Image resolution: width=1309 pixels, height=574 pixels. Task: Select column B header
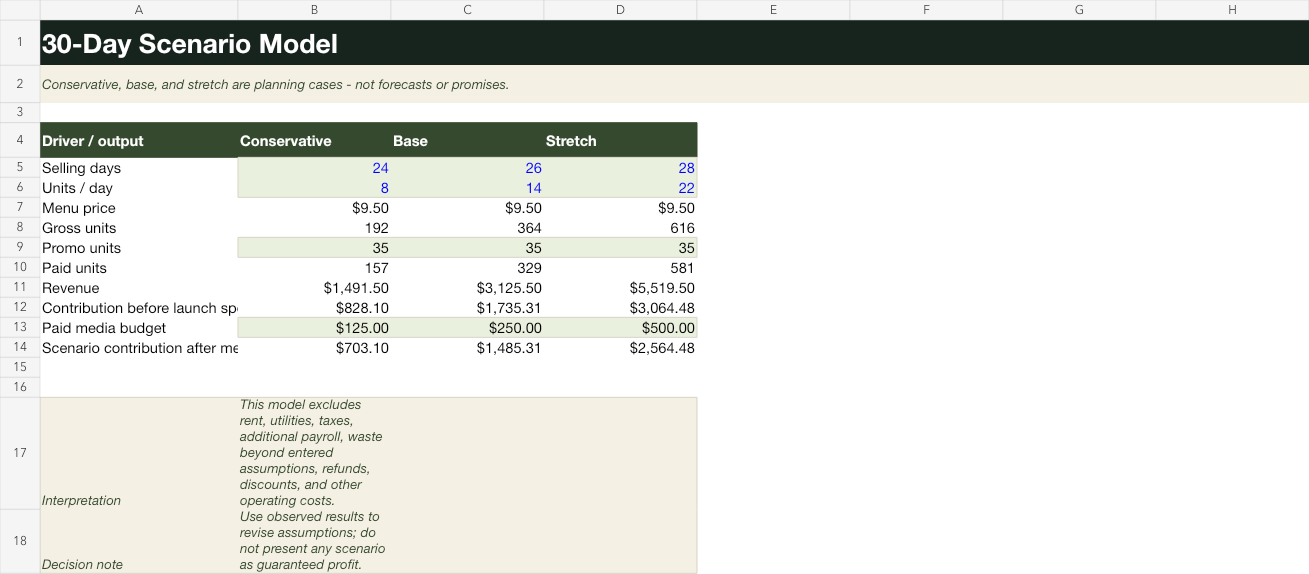(314, 9)
